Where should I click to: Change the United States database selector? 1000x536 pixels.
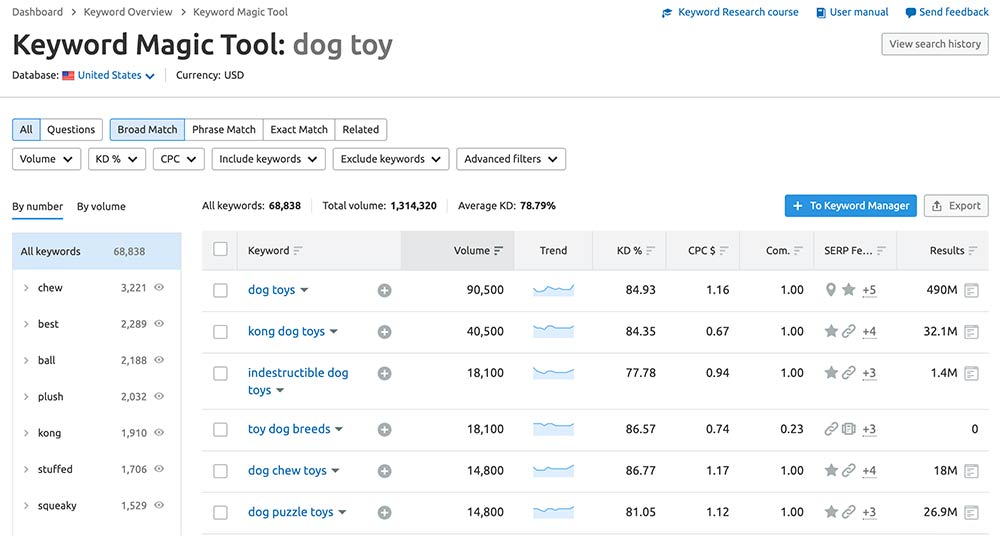click(x=109, y=75)
